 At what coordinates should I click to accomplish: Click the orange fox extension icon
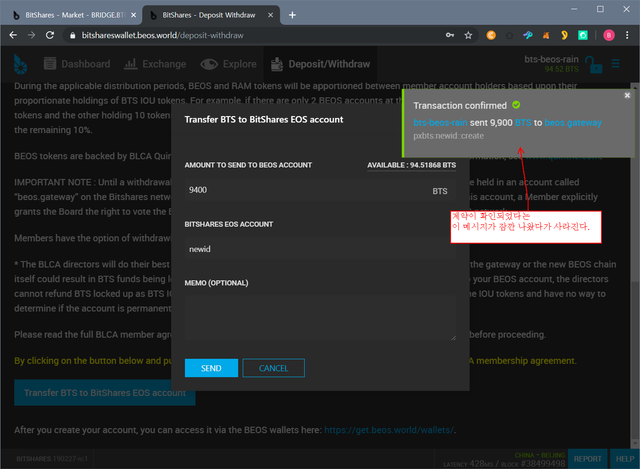click(x=546, y=36)
